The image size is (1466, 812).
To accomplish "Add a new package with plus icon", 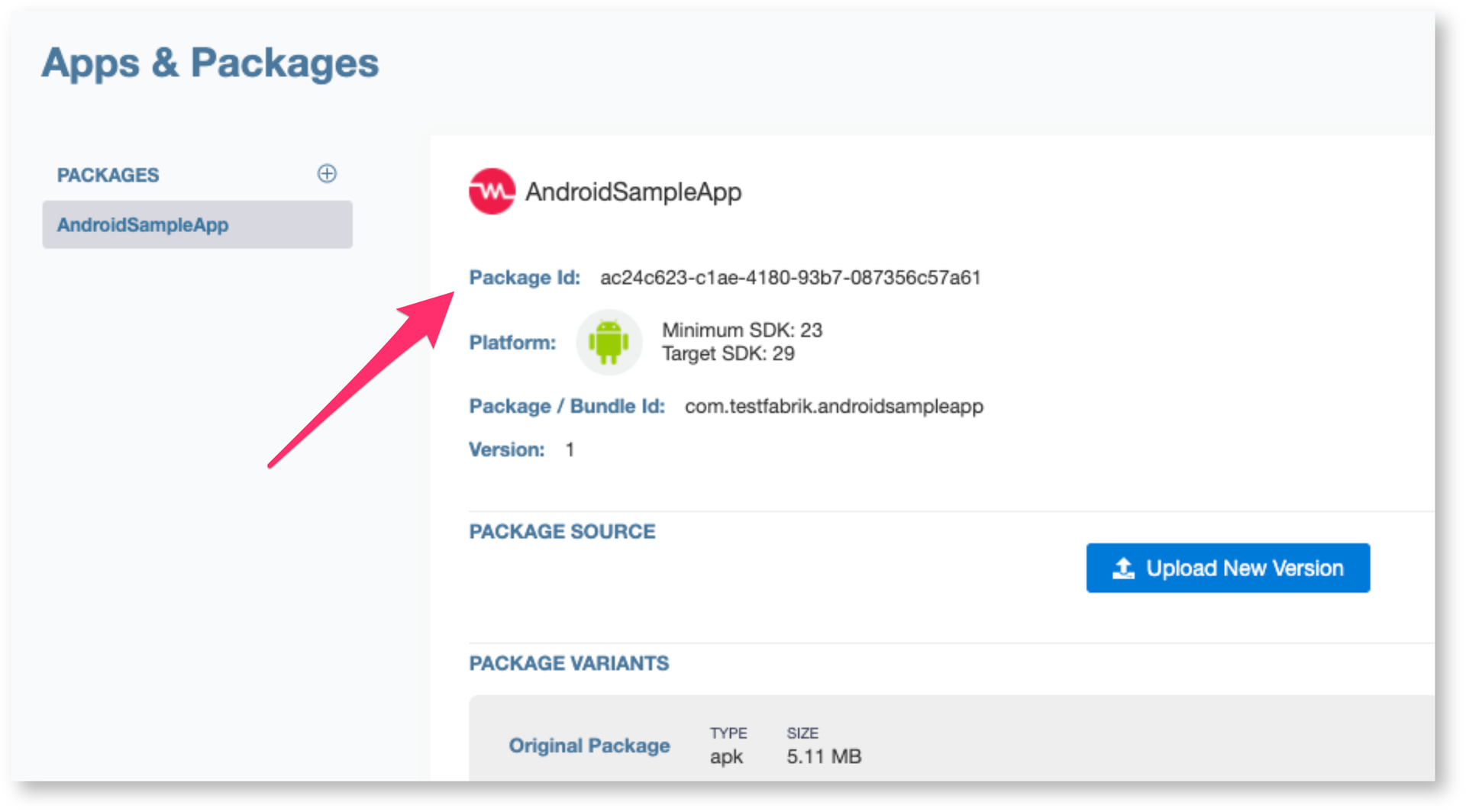I will 327,174.
